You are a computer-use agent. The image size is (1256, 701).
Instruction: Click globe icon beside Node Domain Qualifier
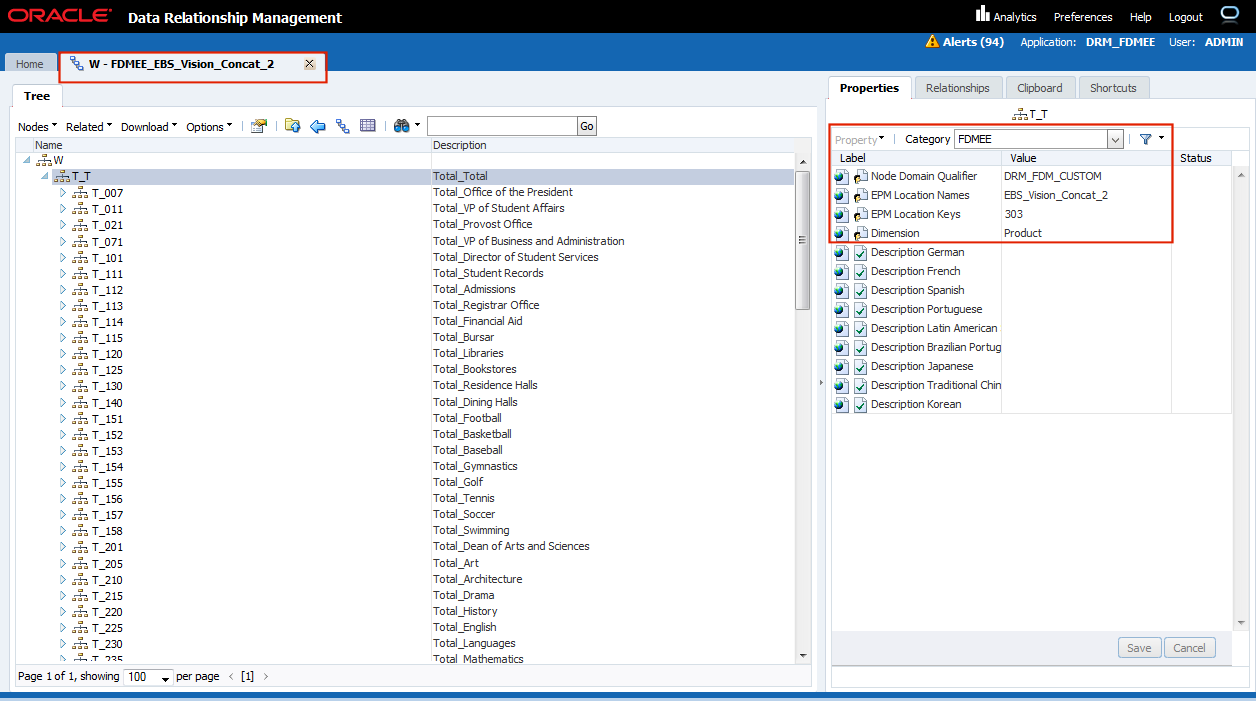click(841, 176)
